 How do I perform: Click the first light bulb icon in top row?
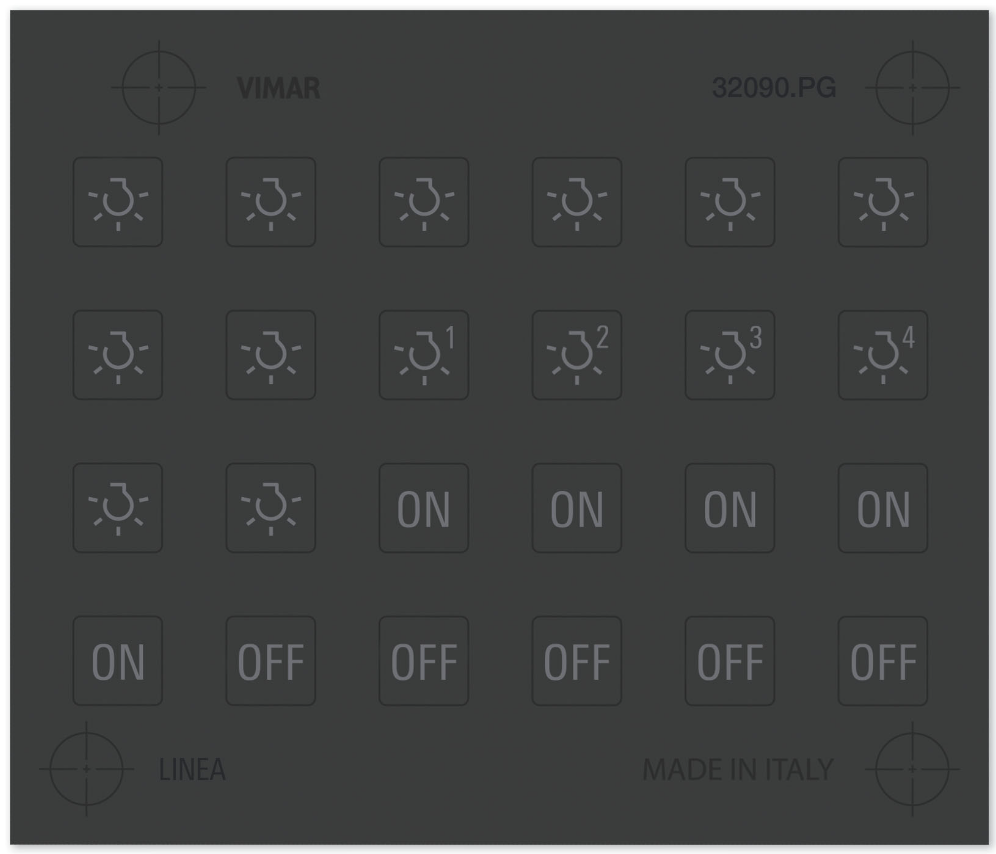click(118, 202)
